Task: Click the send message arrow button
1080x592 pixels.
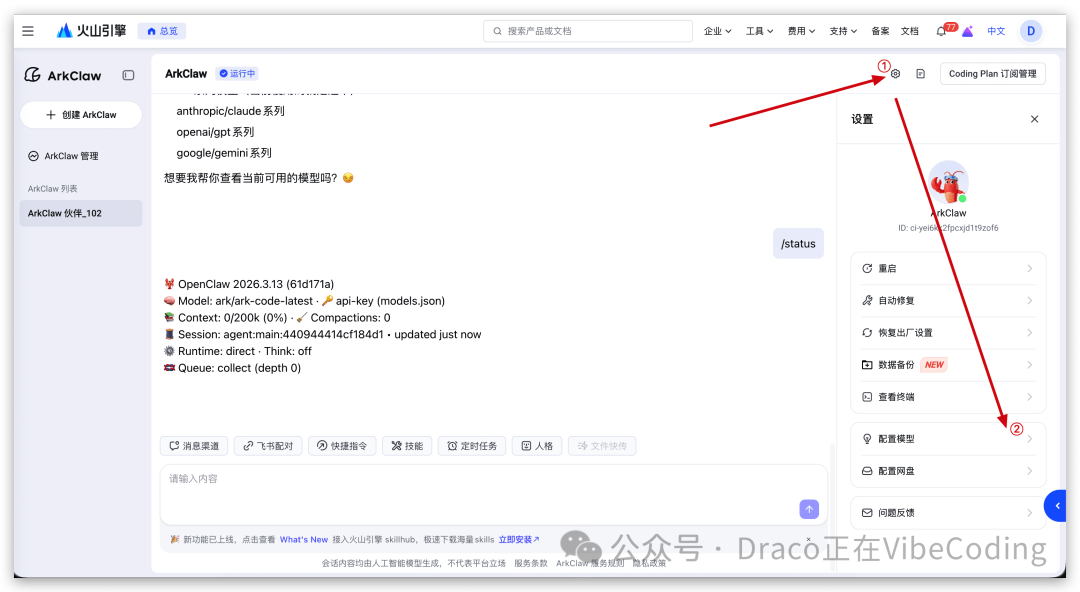Action: (x=808, y=509)
